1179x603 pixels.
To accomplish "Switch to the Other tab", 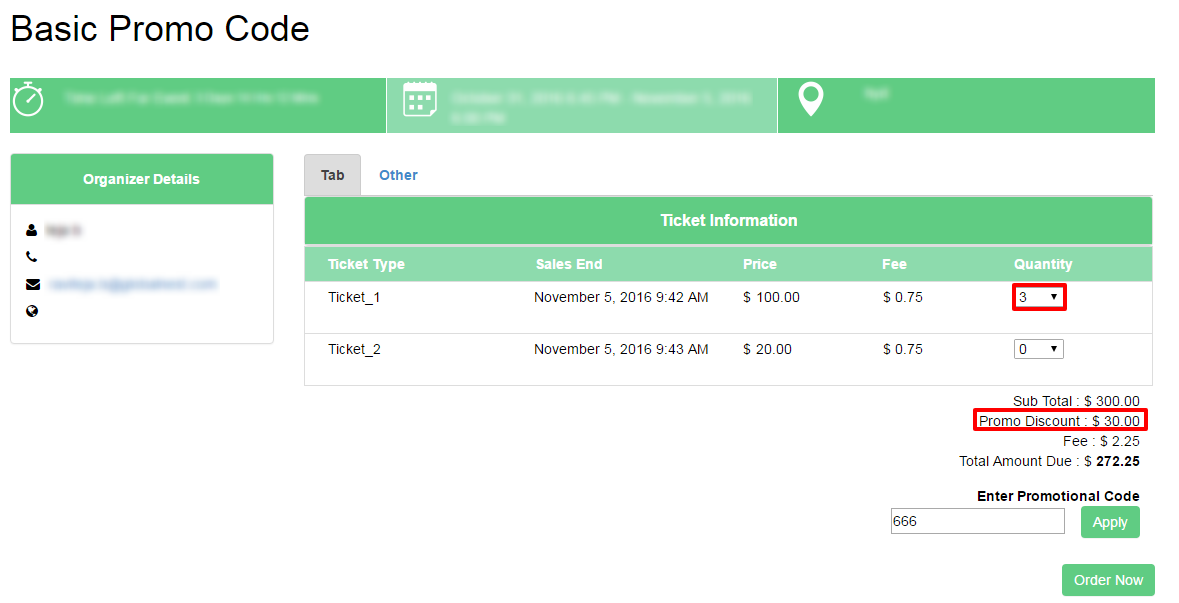I will (398, 175).
